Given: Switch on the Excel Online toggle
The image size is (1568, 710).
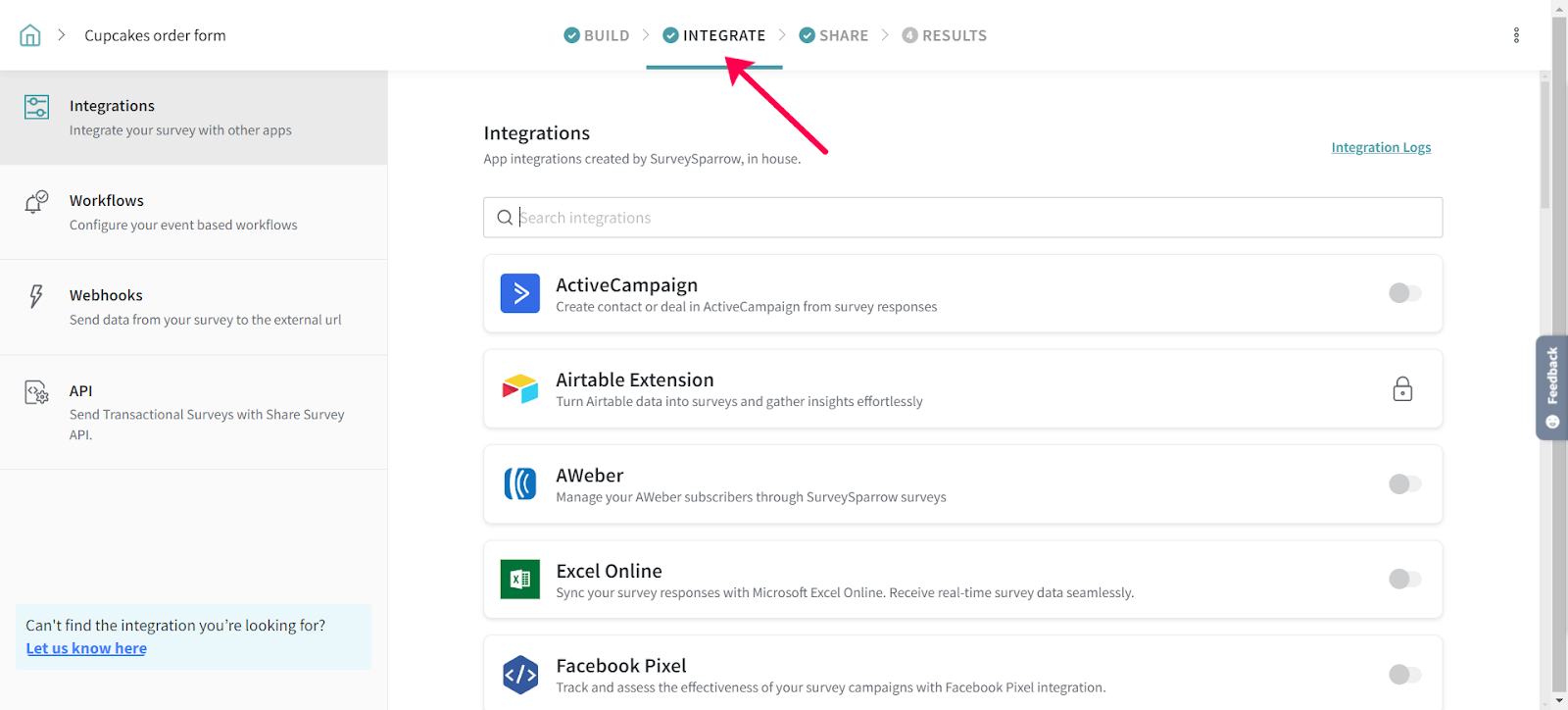Looking at the screenshot, I should (1404, 580).
